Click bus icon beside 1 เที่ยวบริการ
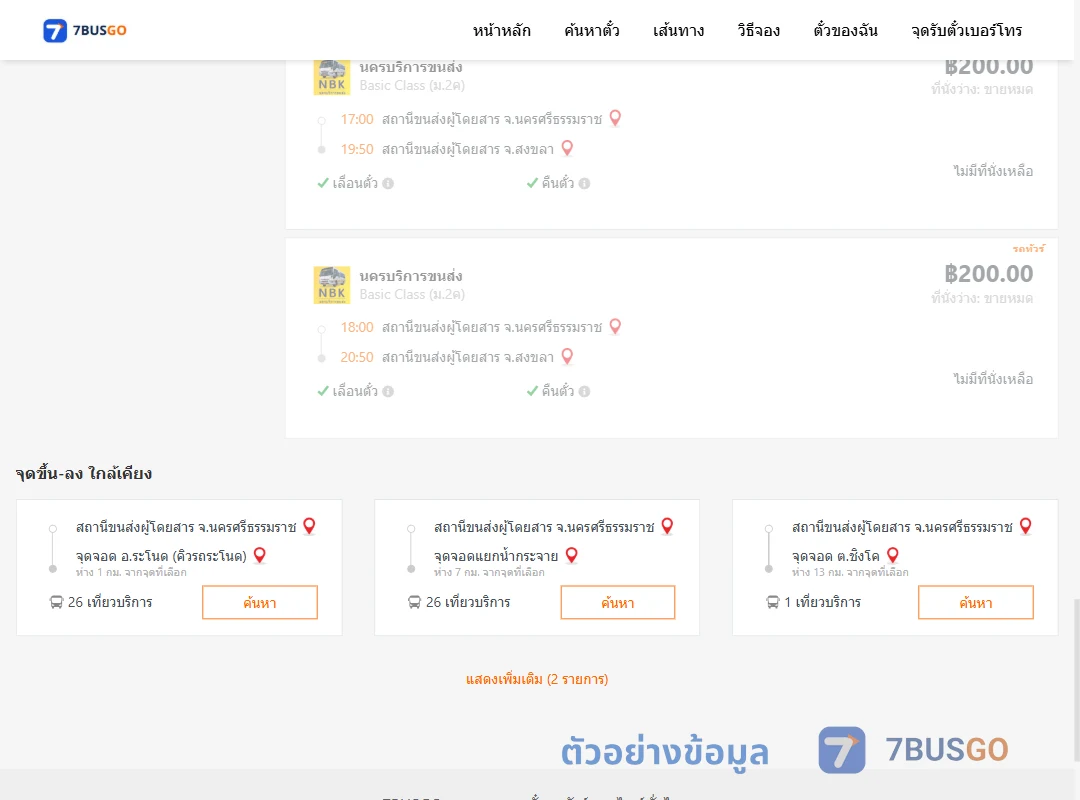The width and height of the screenshot is (1080, 800). pyautogui.click(x=773, y=602)
